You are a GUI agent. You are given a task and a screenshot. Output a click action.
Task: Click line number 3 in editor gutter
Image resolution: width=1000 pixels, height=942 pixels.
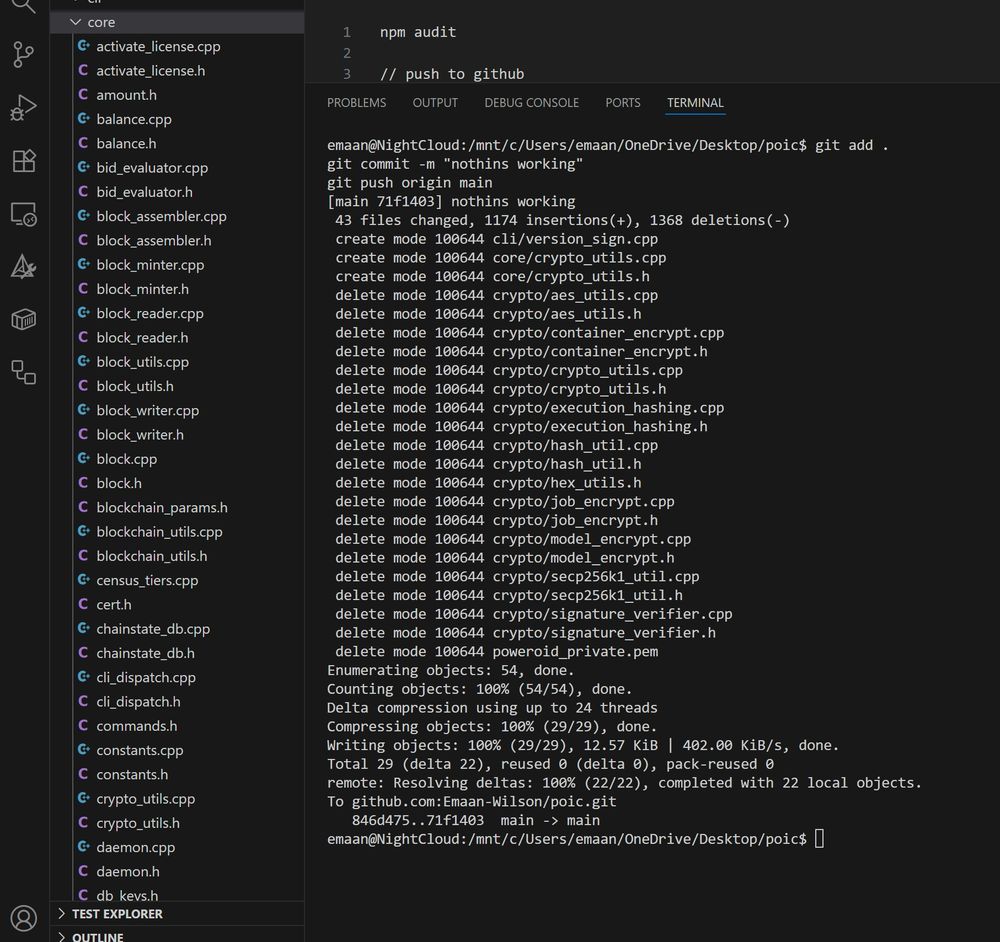(x=347, y=74)
